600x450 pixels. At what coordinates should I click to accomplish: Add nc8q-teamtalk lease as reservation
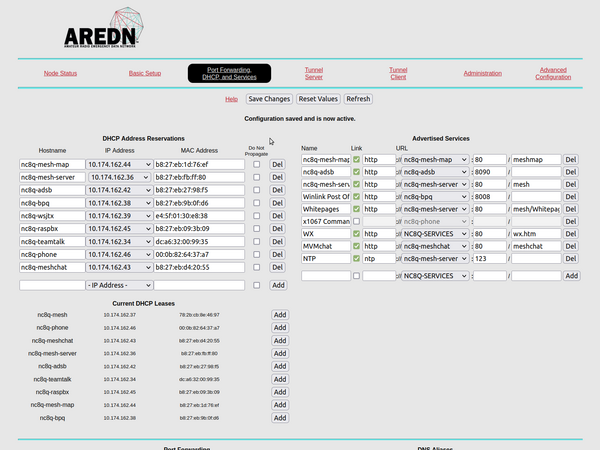click(x=280, y=379)
